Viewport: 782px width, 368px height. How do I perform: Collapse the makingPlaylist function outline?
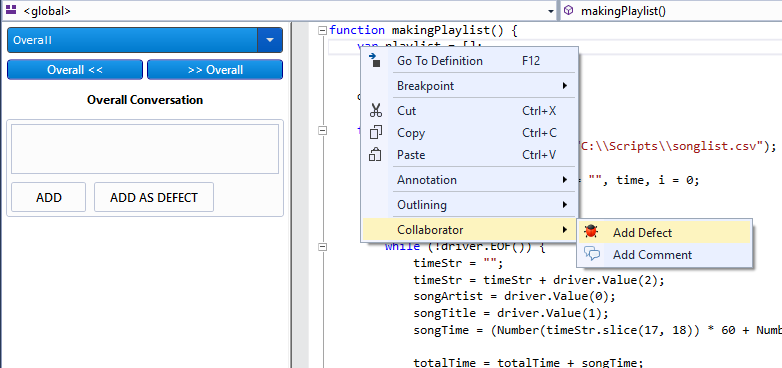322,30
